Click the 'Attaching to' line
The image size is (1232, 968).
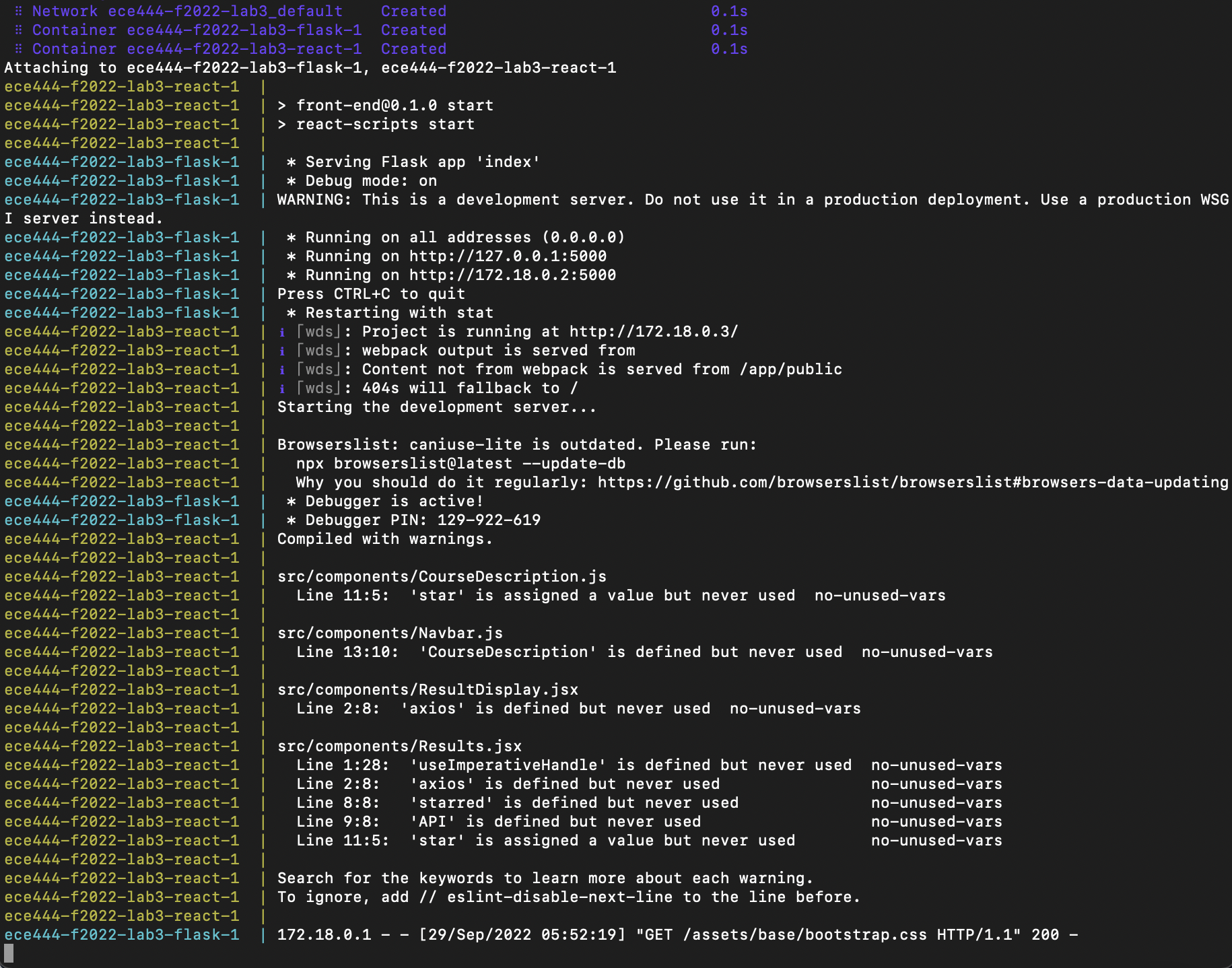point(310,68)
